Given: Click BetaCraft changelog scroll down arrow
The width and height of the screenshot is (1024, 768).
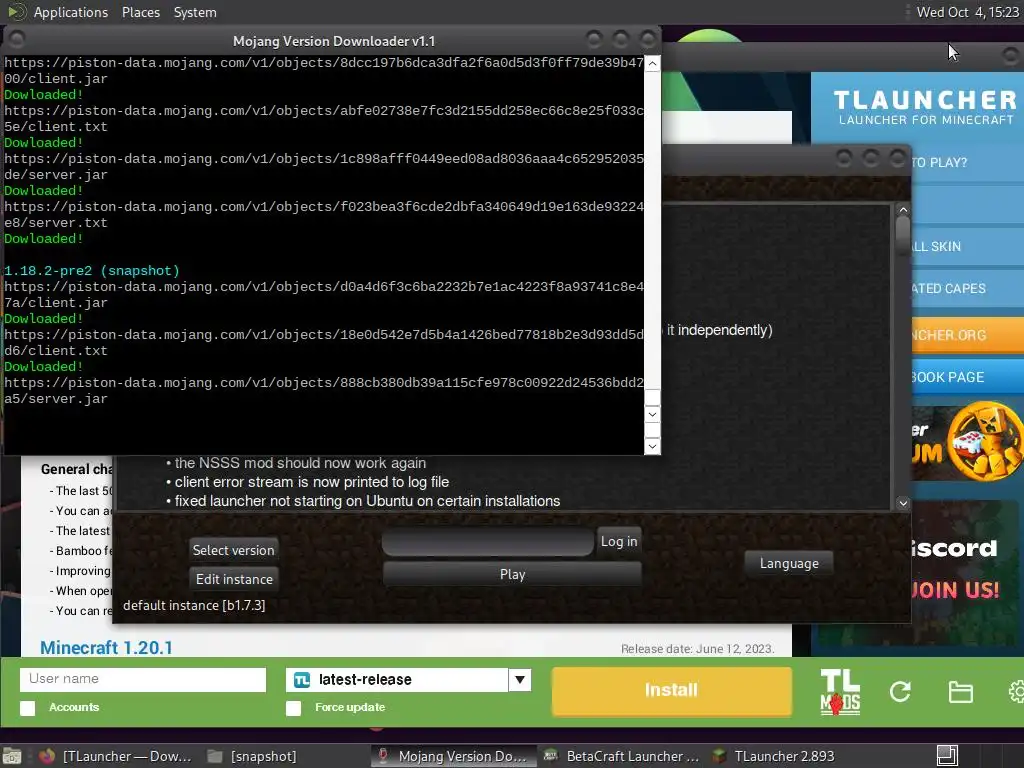Looking at the screenshot, I should pyautogui.click(x=903, y=503).
